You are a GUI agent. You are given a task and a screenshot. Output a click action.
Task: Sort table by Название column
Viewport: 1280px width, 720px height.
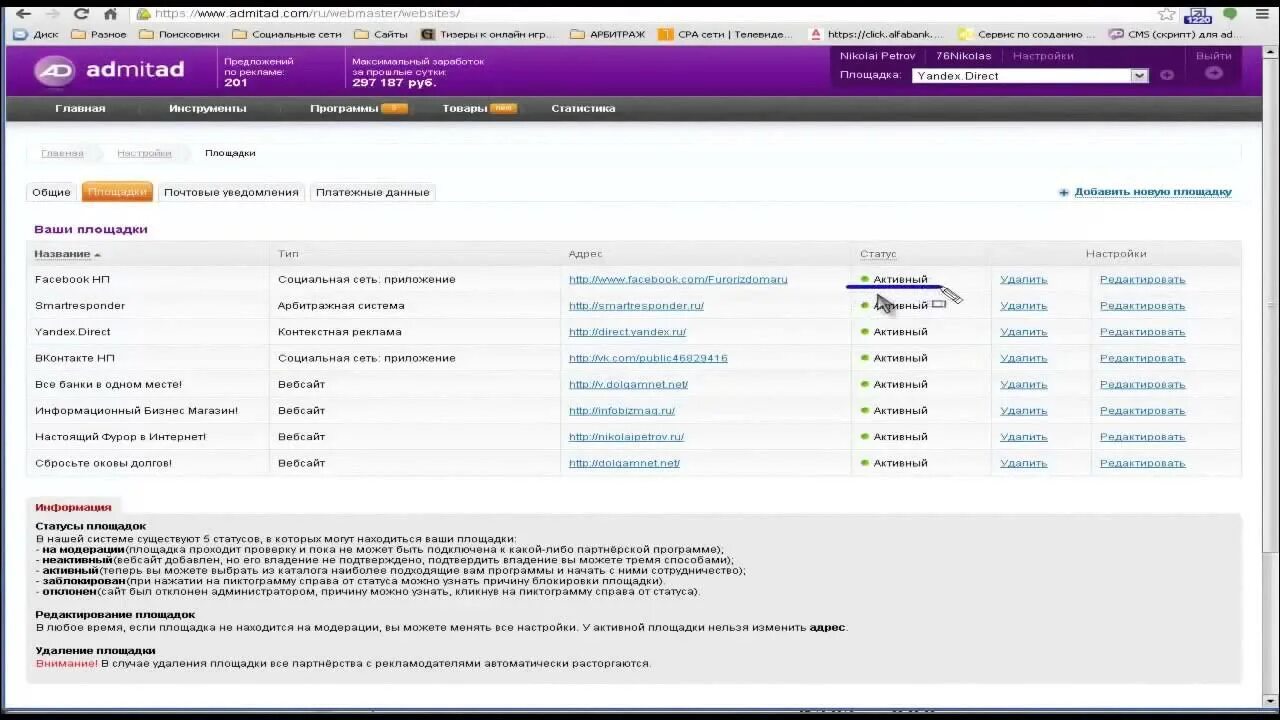pos(67,254)
